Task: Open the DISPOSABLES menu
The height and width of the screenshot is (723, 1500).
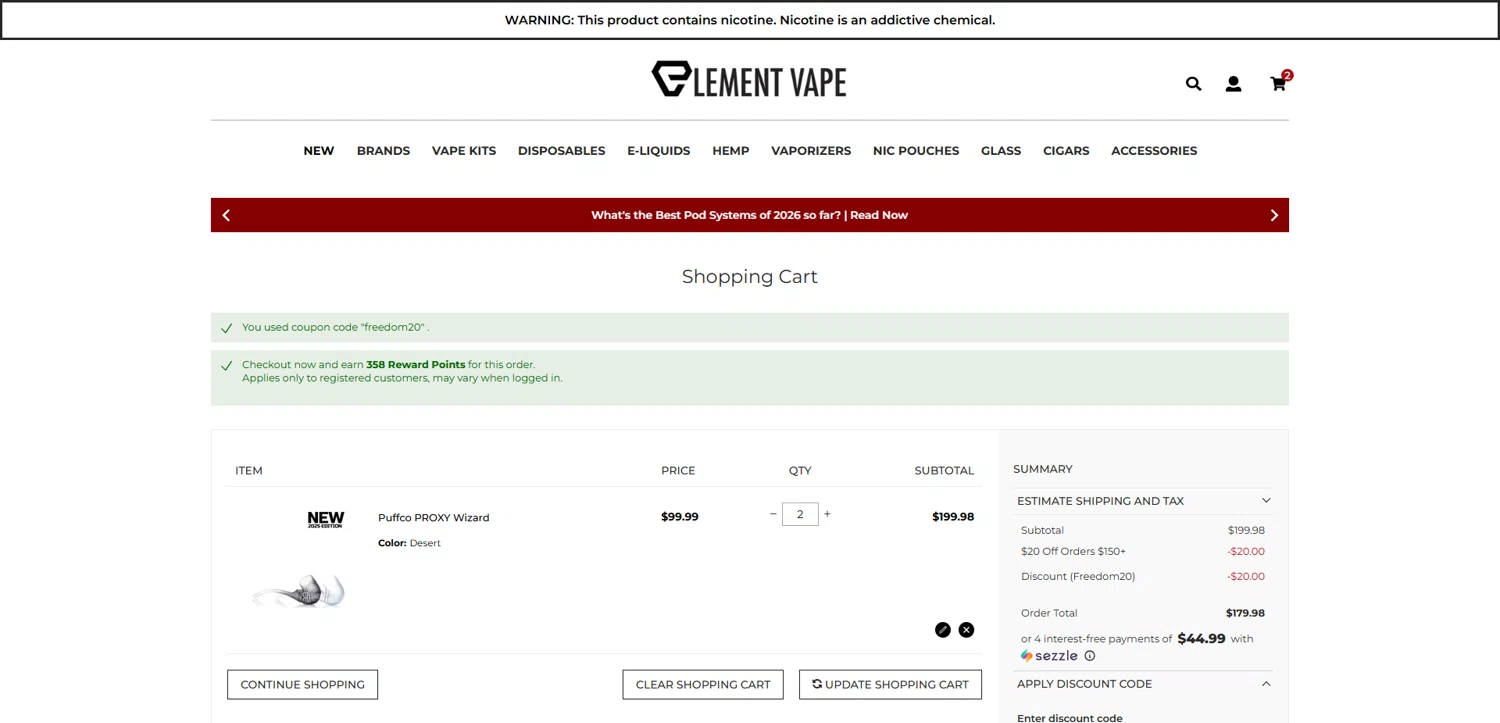Action: tap(561, 151)
